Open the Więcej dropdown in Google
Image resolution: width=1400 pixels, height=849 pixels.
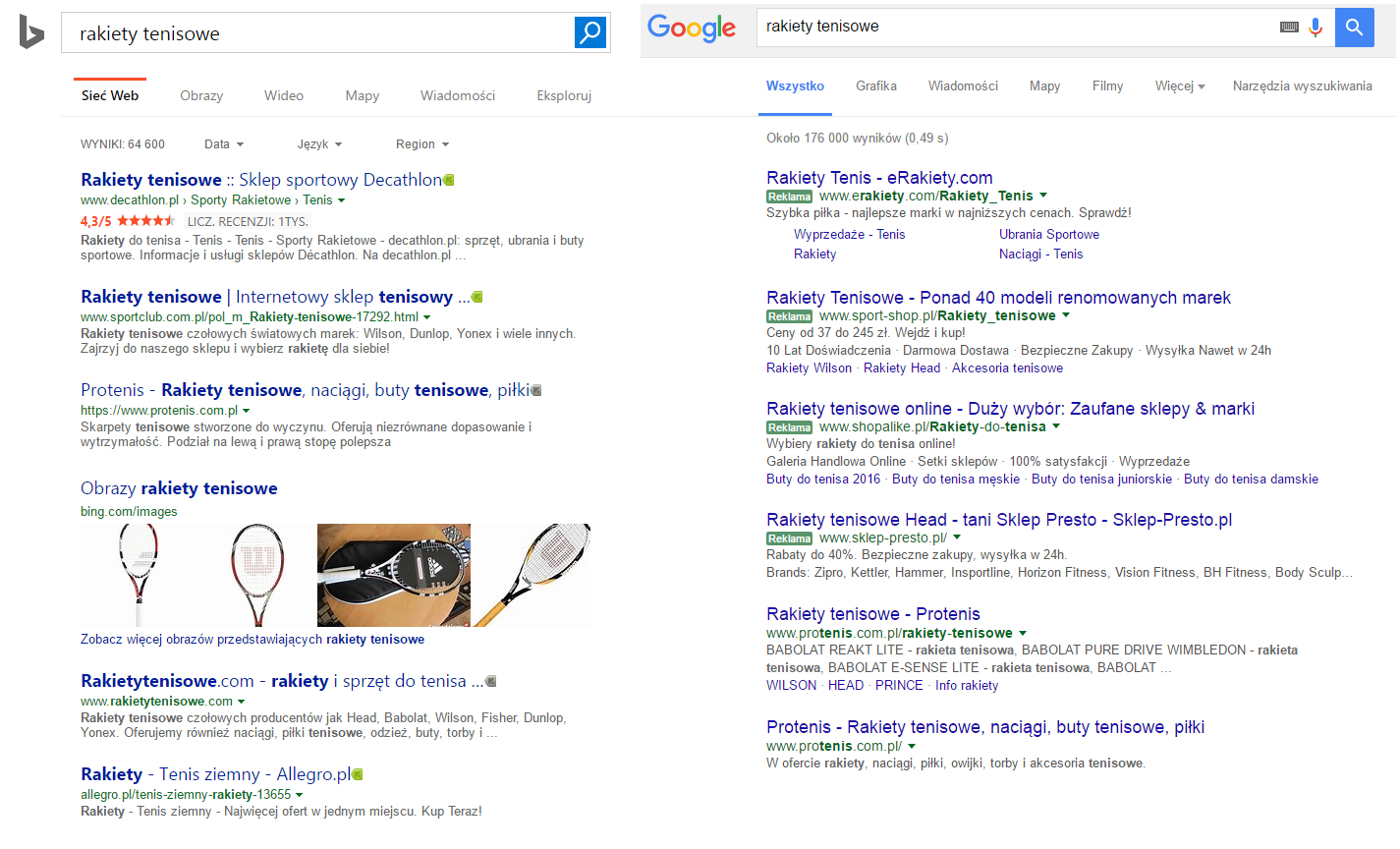(1179, 86)
